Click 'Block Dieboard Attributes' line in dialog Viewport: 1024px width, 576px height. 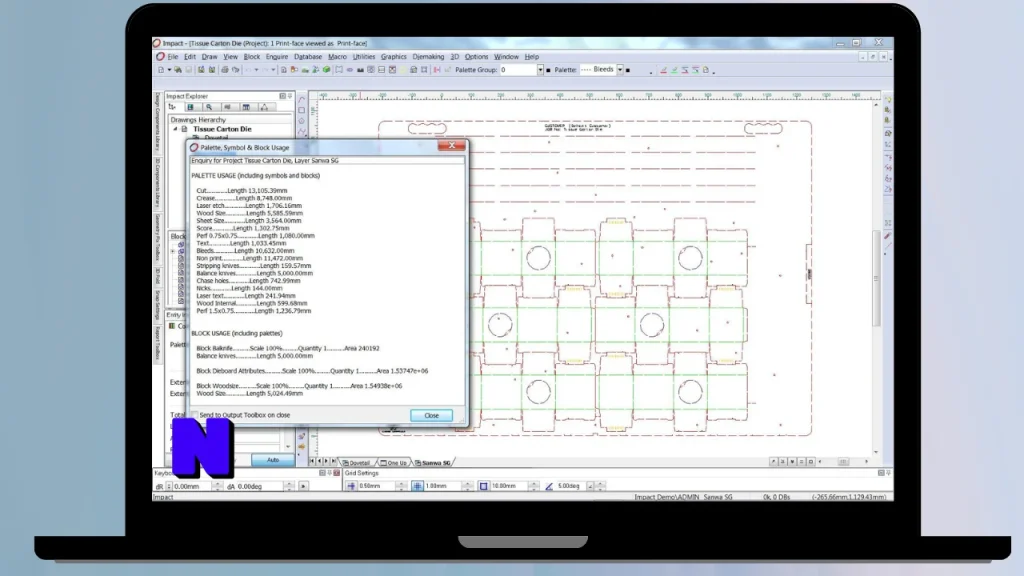point(312,371)
